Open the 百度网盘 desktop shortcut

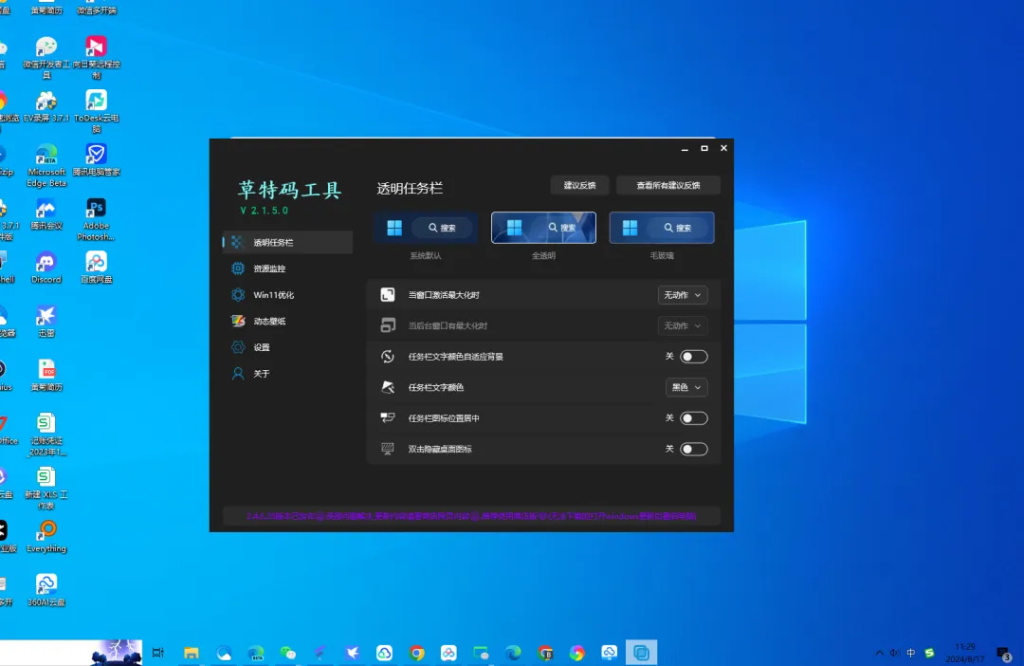pos(96,267)
